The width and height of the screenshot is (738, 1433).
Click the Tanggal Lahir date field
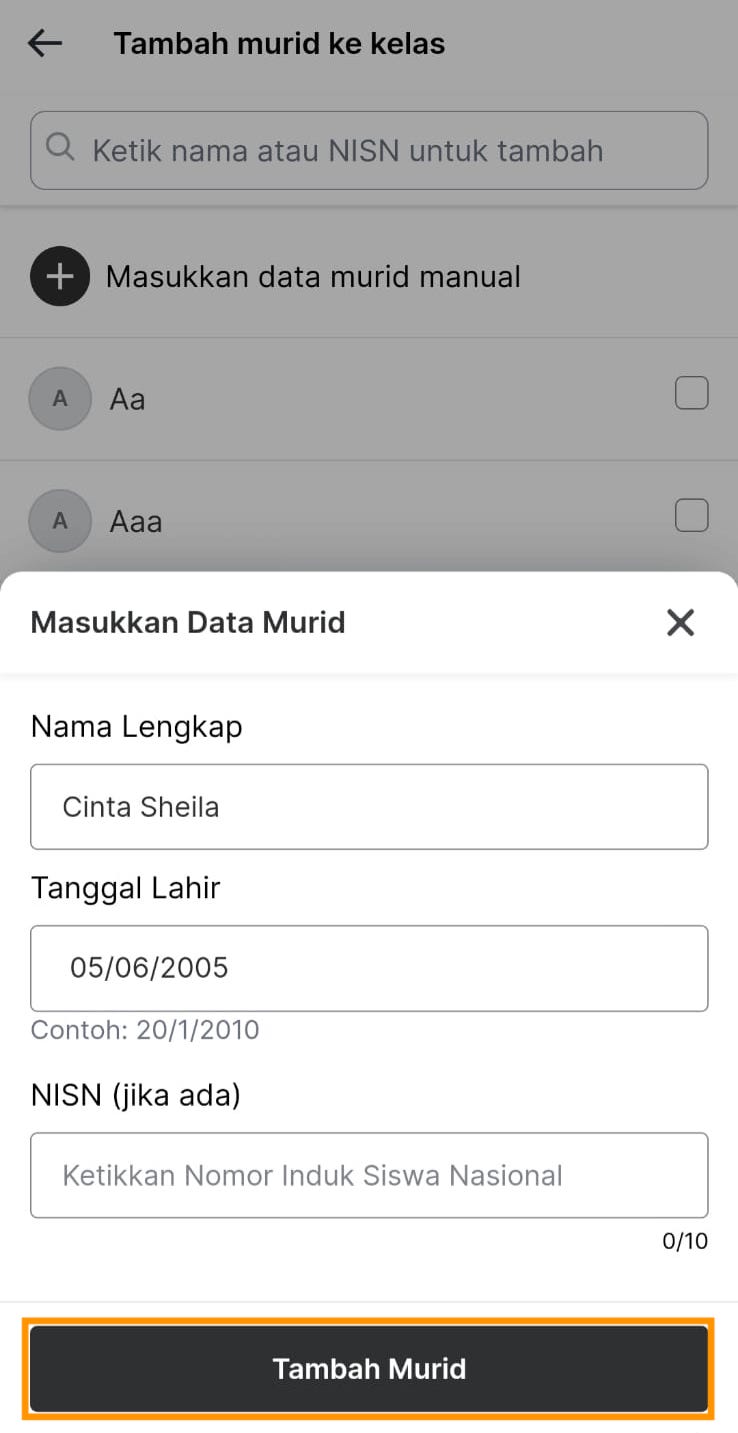(x=369, y=968)
